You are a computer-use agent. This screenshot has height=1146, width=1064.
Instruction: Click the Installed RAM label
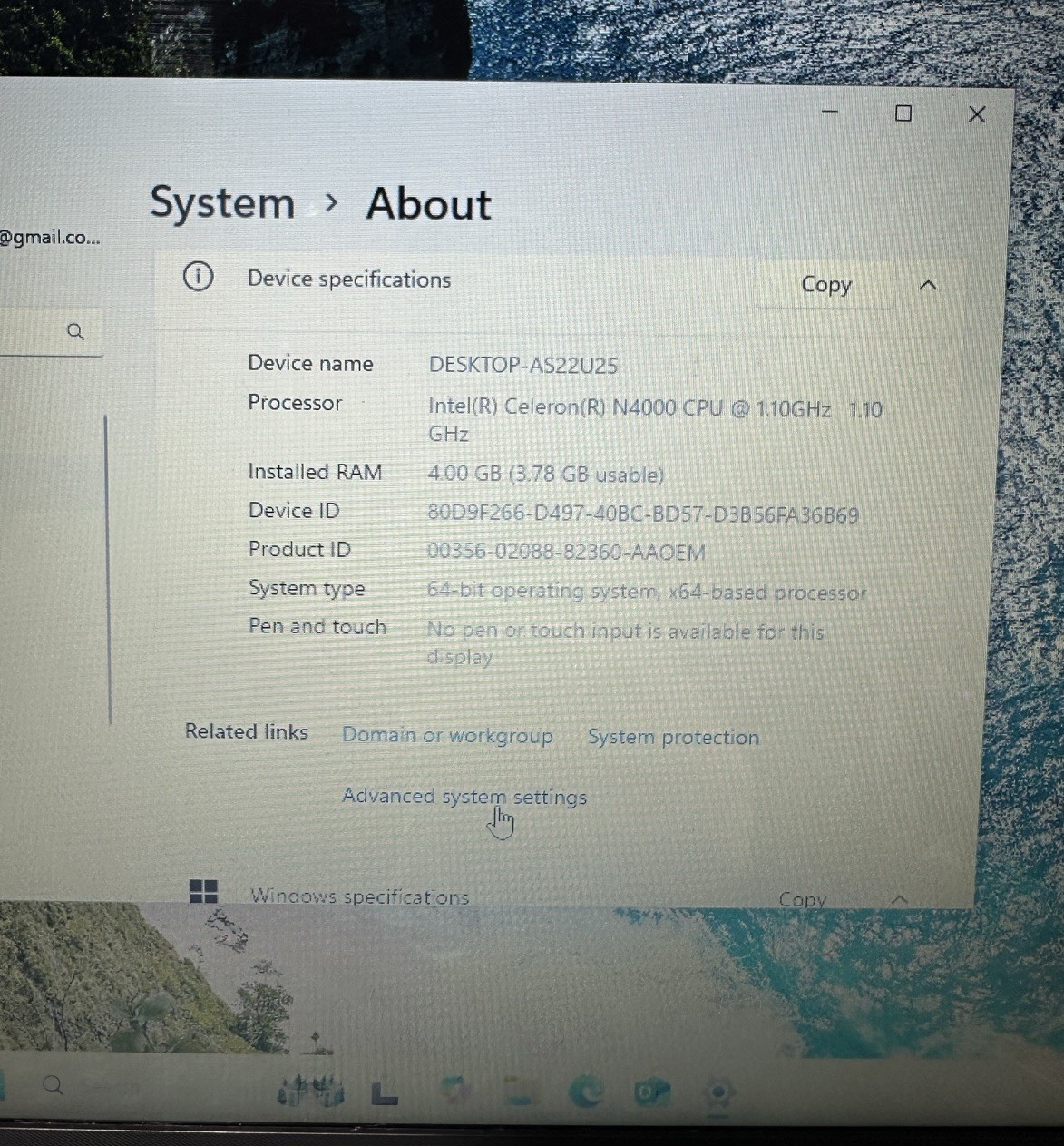(x=315, y=472)
